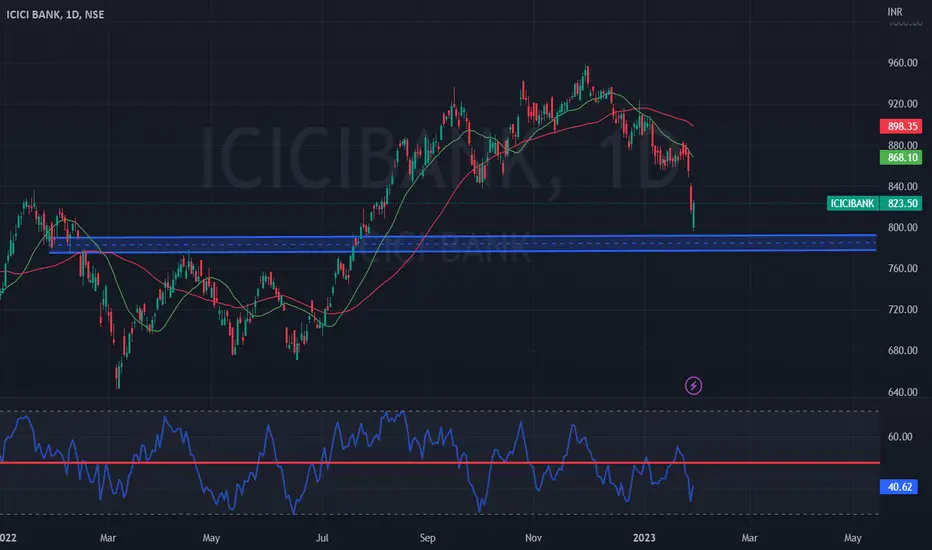Click the 840.00 price axis label
The width and height of the screenshot is (932, 550).
tap(902, 187)
